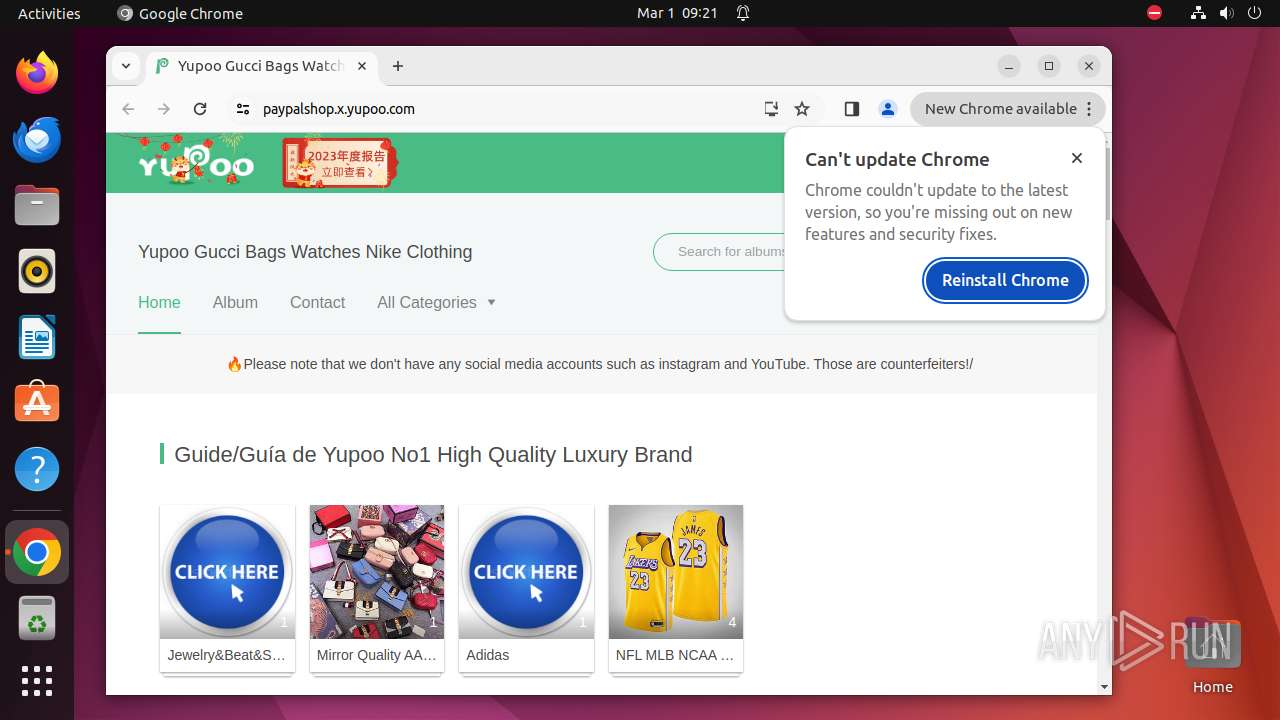This screenshot has height=720, width=1280.
Task: Open the power menu icon in the top bar
Action: coord(1254,13)
